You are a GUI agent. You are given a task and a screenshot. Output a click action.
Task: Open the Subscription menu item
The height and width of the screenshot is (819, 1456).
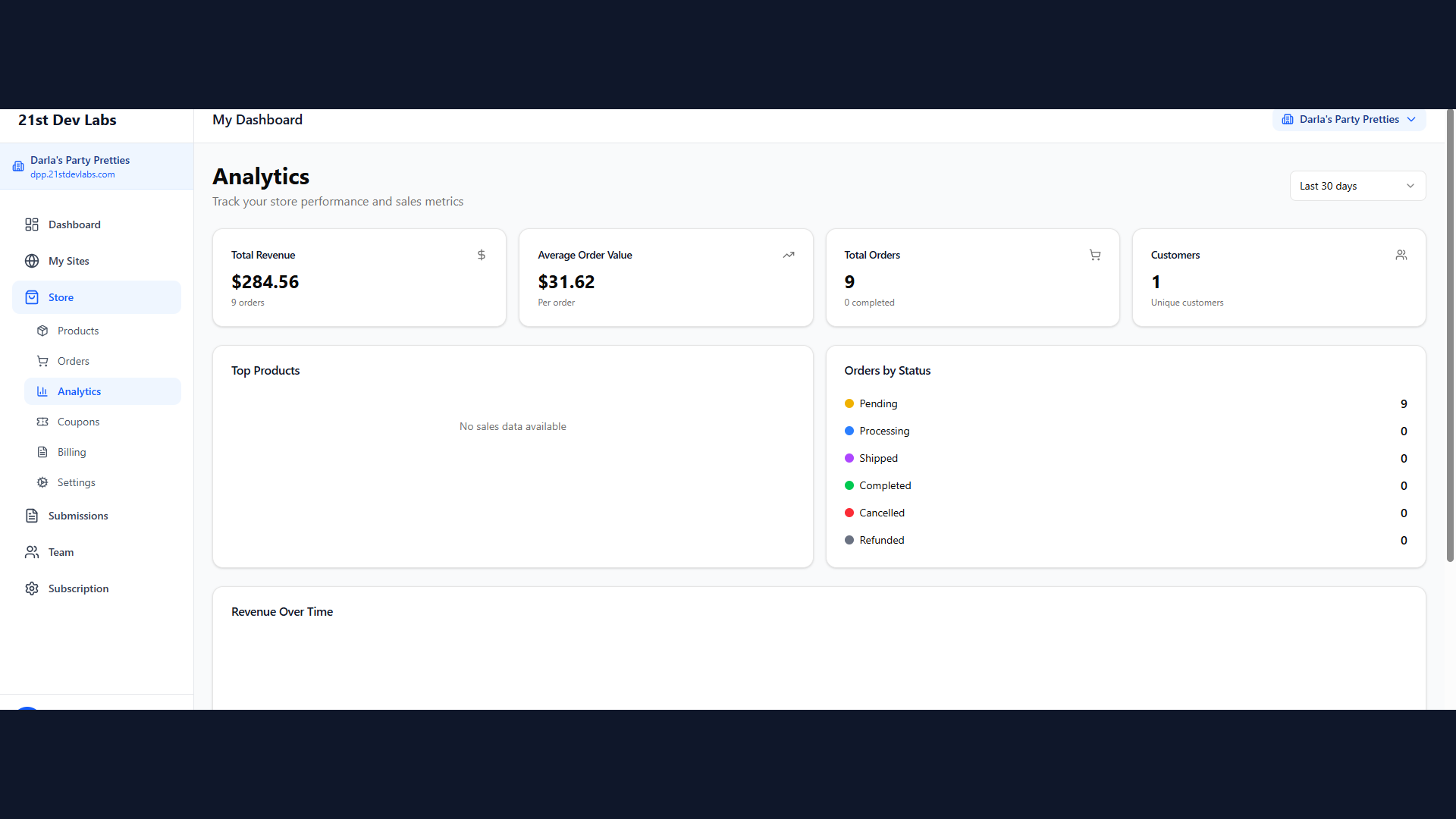pyautogui.click(x=78, y=588)
